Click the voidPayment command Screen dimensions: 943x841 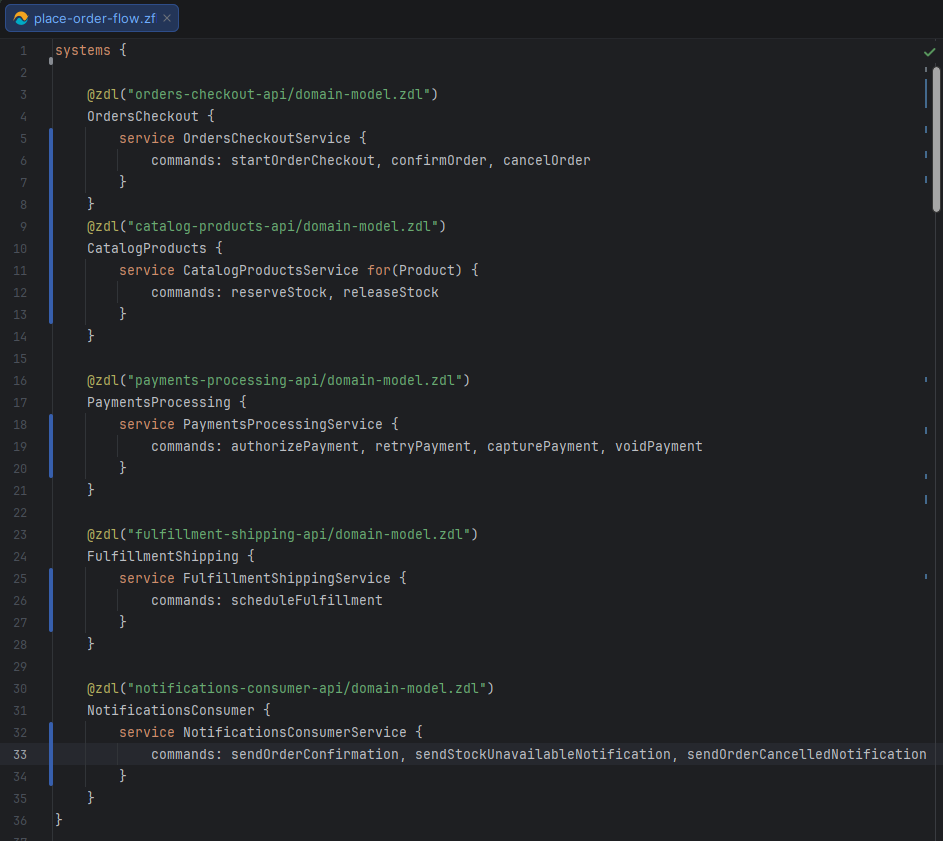coord(659,447)
